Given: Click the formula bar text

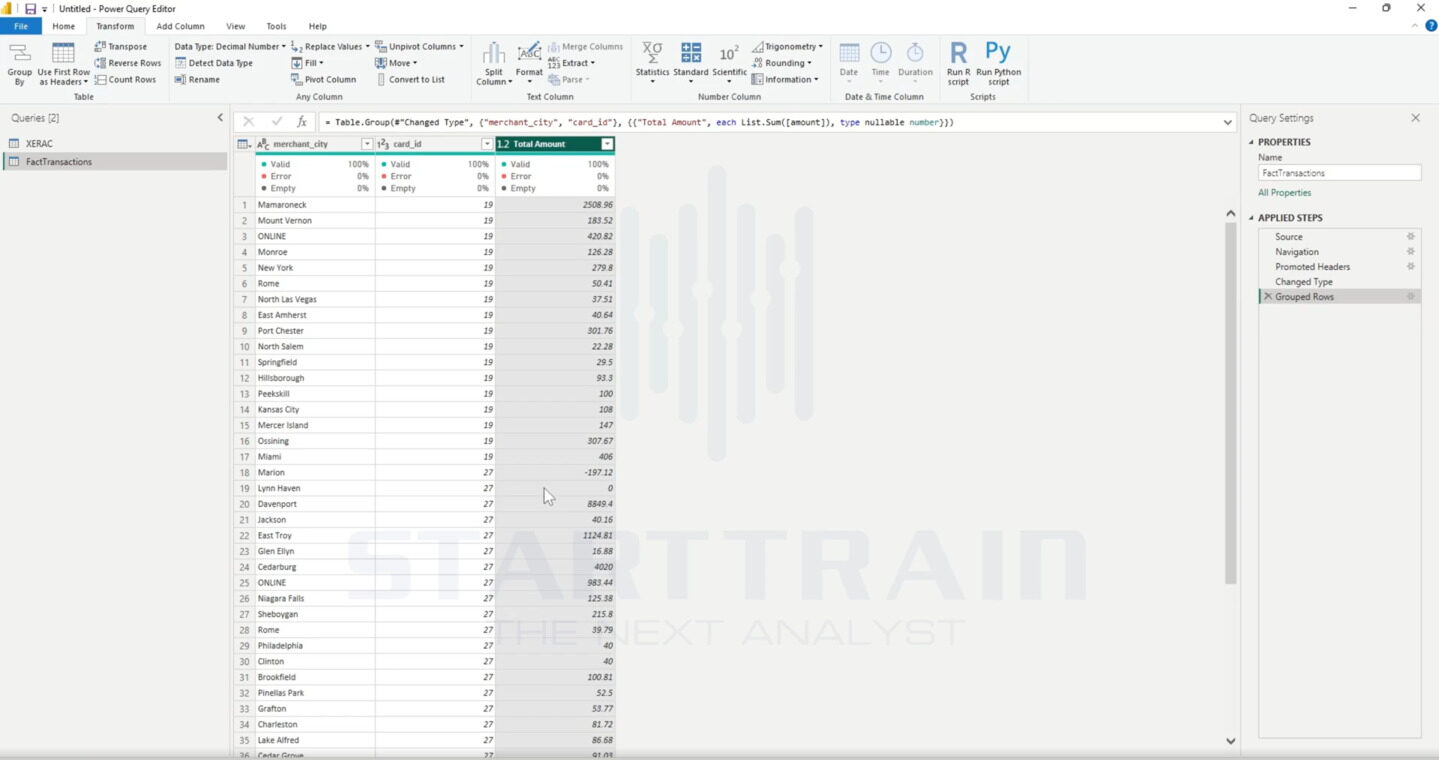Looking at the screenshot, I should pyautogui.click(x=640, y=122).
